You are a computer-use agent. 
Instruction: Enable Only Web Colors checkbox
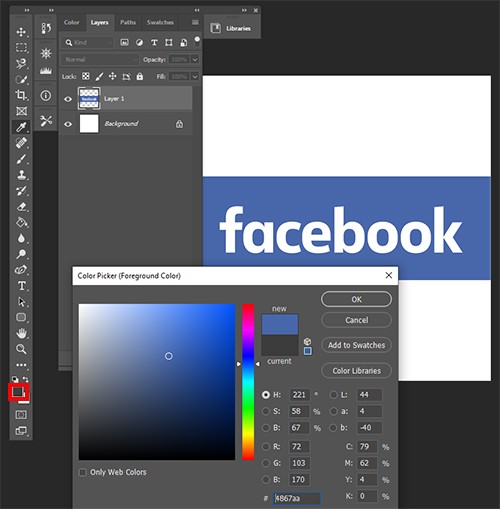coord(82,472)
